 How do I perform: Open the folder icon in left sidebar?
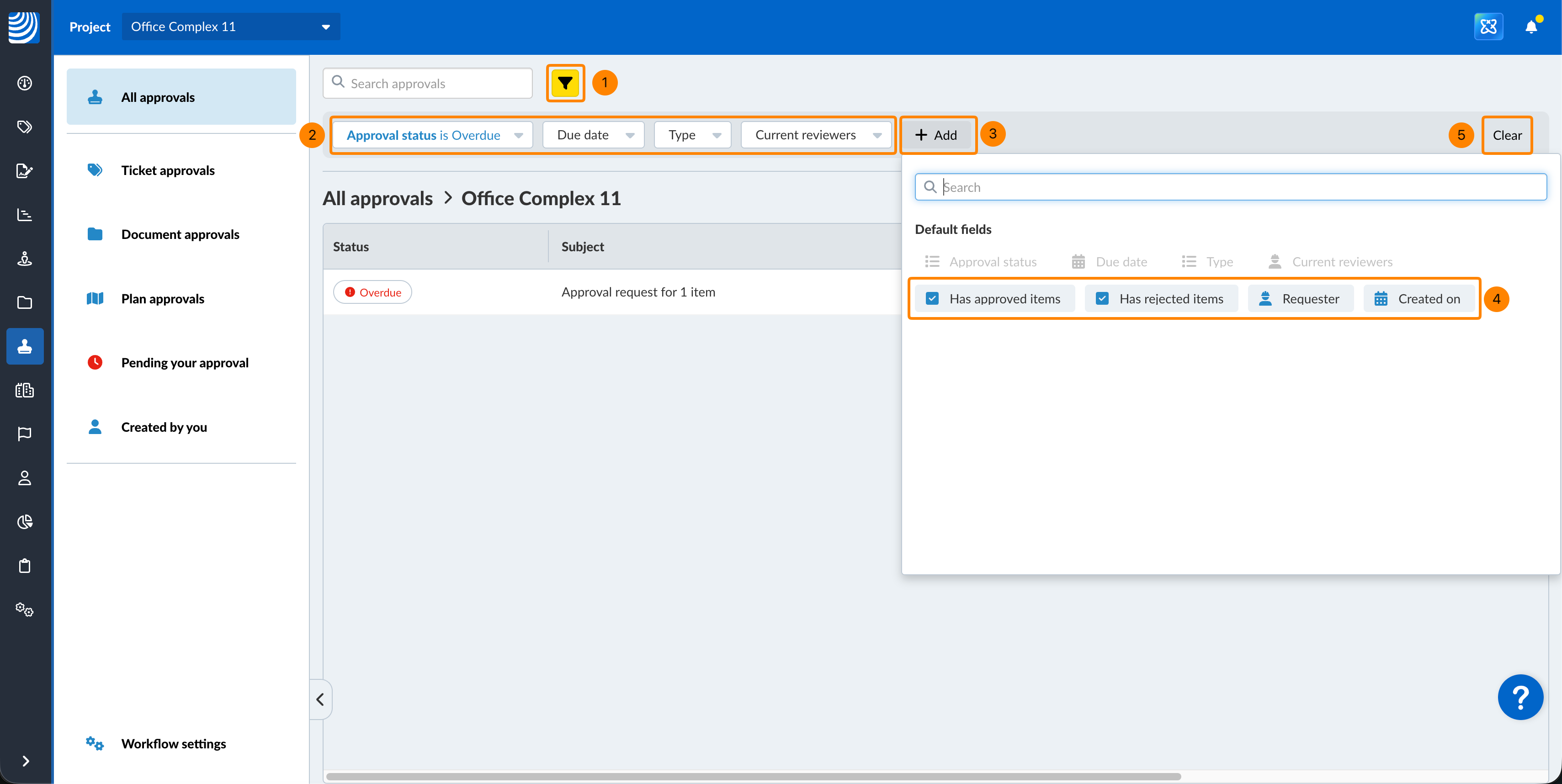pyautogui.click(x=24, y=302)
